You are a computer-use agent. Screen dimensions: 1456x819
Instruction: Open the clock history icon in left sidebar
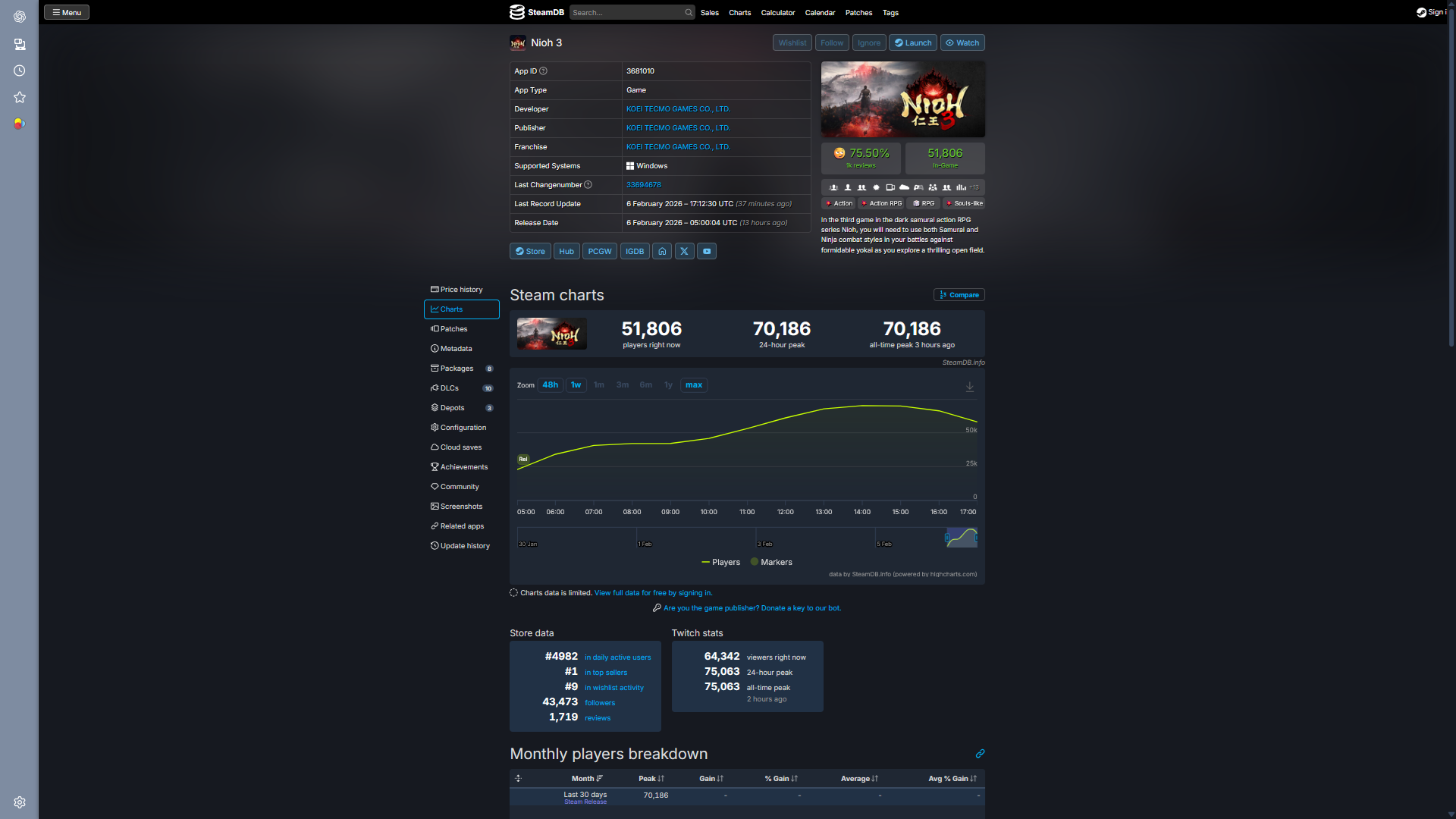tap(20, 71)
